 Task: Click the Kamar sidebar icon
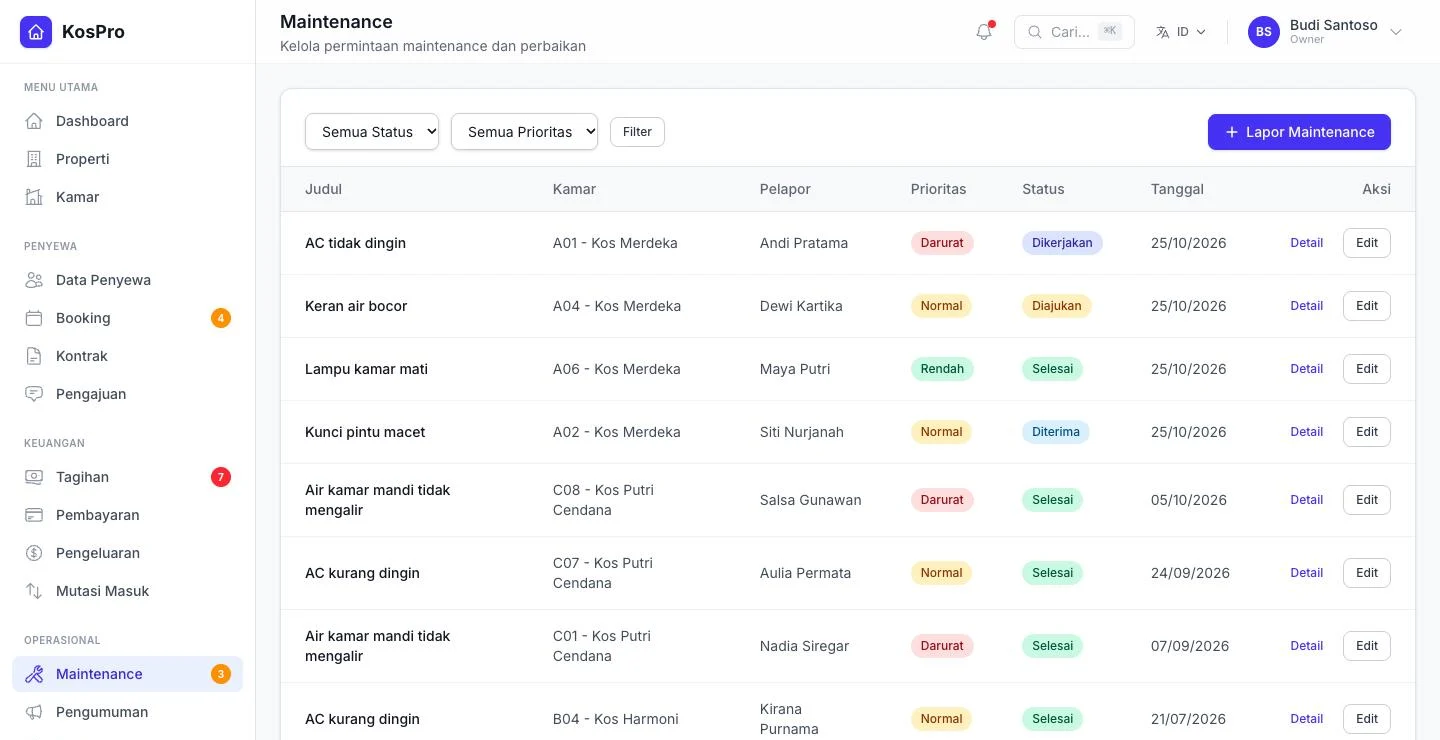pos(34,197)
